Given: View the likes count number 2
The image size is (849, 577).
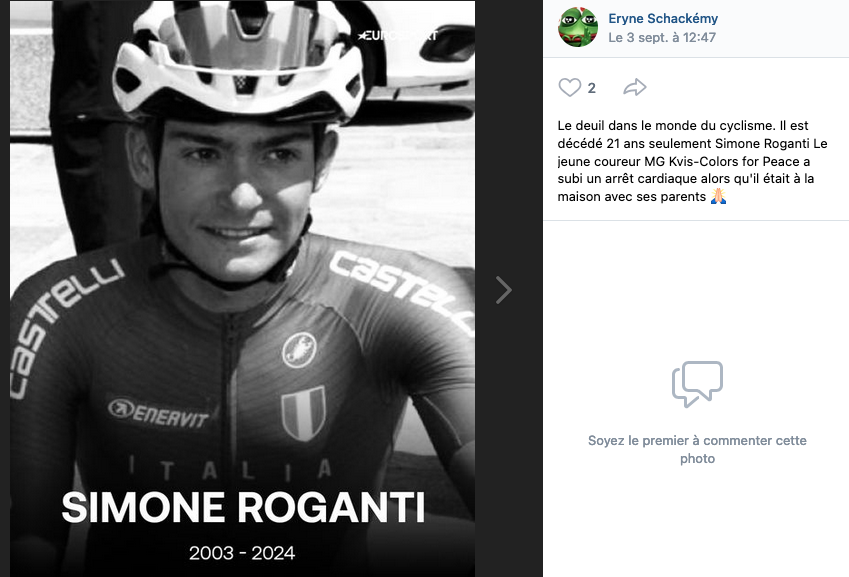Looking at the screenshot, I should [592, 88].
